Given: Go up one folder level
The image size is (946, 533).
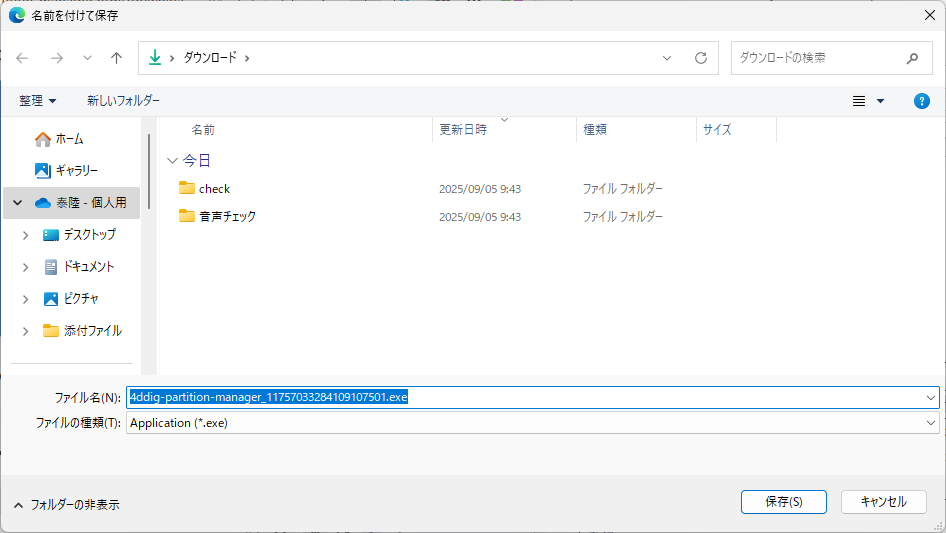Looking at the screenshot, I should point(116,58).
